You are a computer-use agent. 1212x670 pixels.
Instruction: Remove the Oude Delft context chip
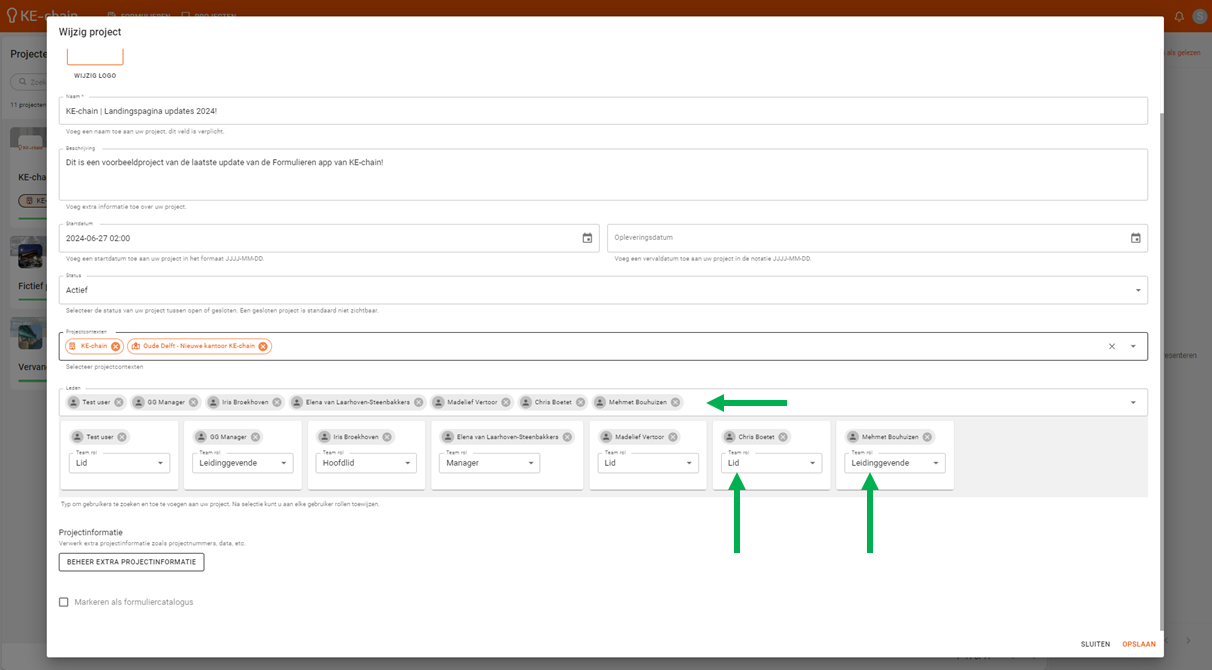263,346
